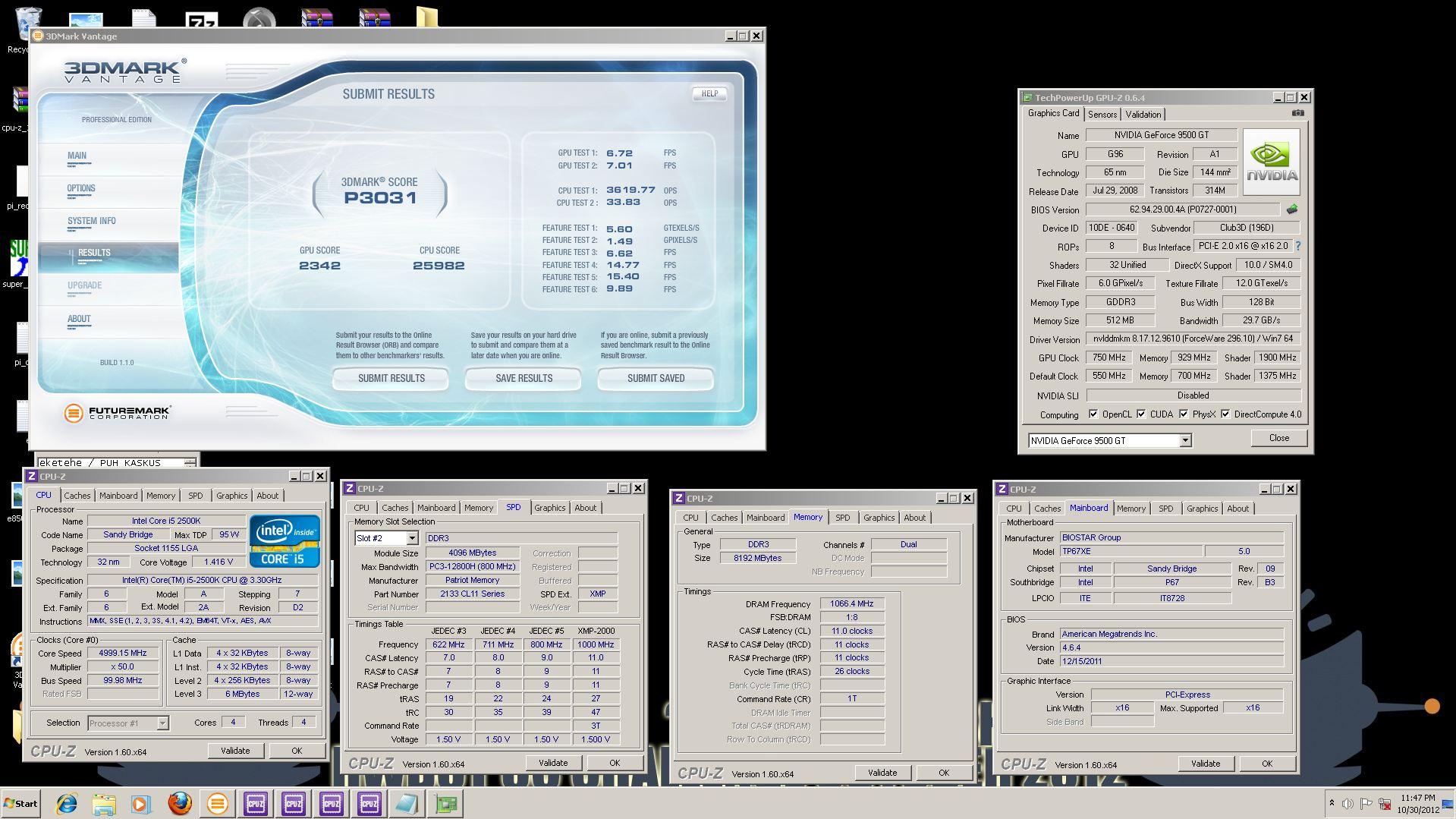Click the P3031 3DMark score
Viewport: 1456px width, 819px height.
coord(380,198)
